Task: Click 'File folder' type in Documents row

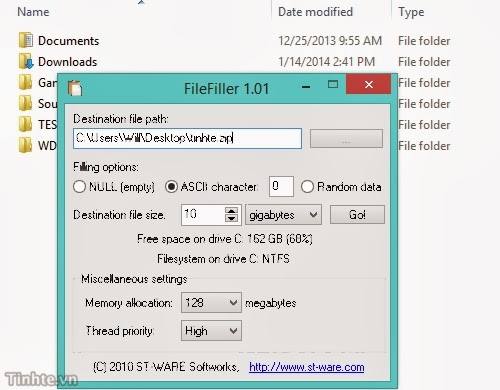Action: [424, 41]
